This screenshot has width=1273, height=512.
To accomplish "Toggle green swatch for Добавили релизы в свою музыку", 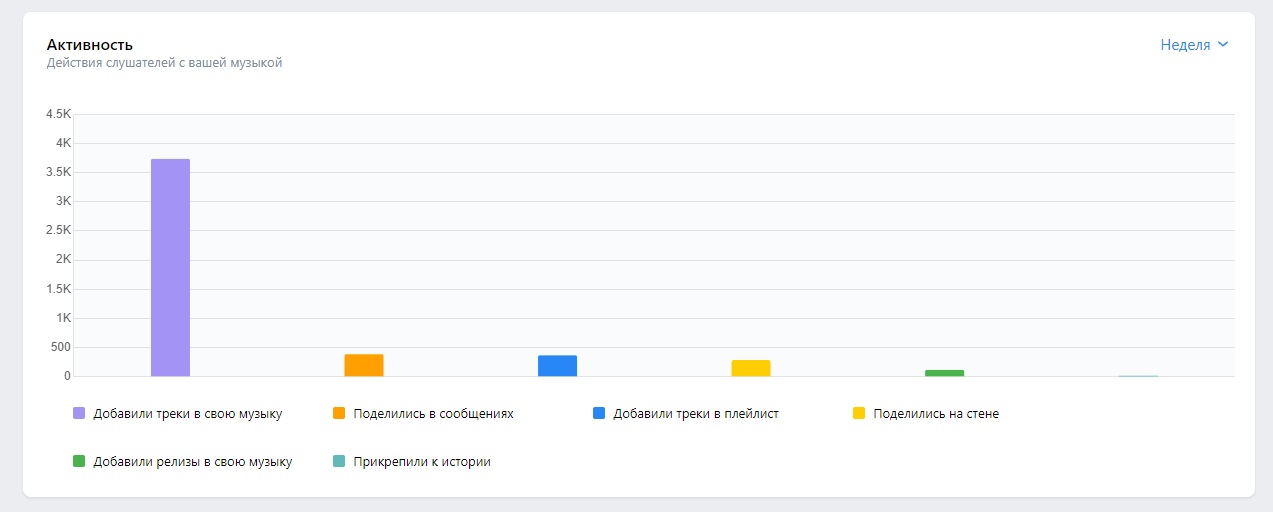I will 79,462.
